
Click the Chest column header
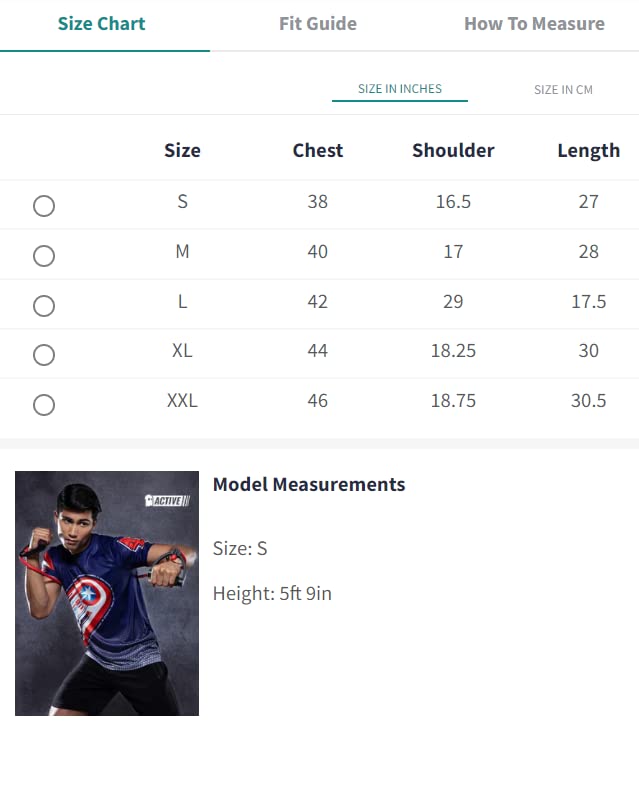(318, 151)
